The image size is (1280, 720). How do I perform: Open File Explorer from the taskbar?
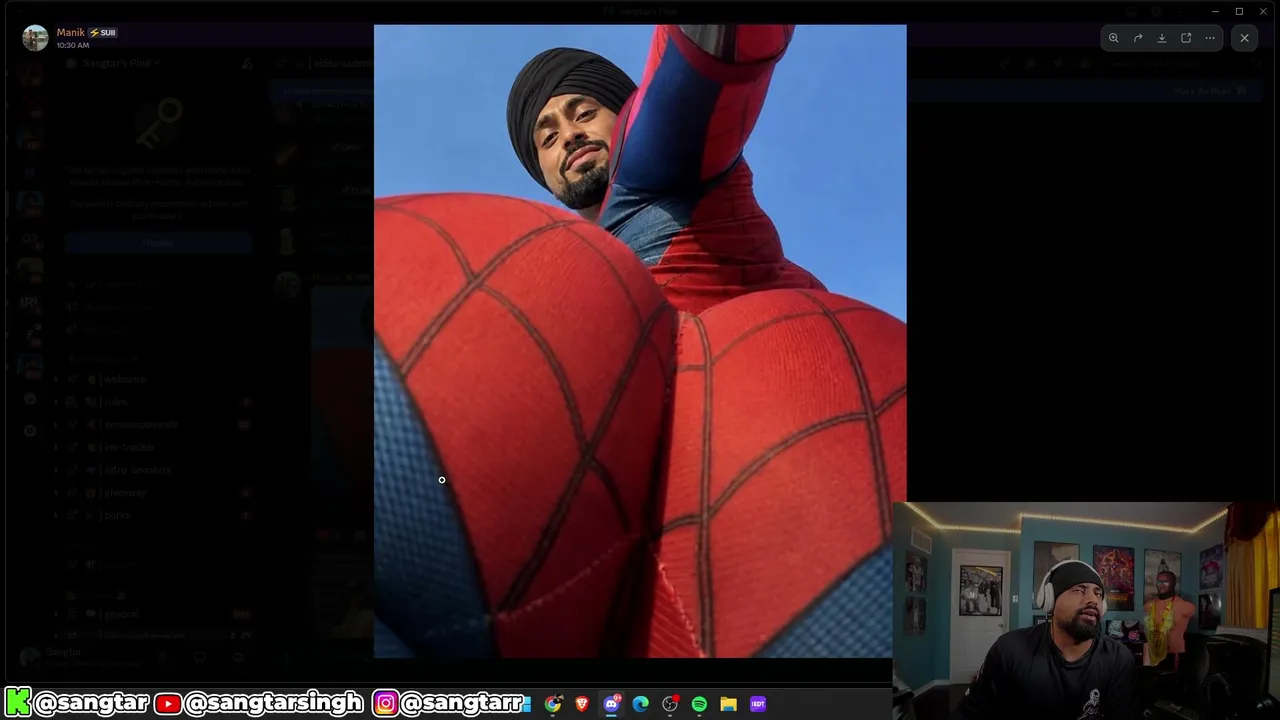(729, 704)
